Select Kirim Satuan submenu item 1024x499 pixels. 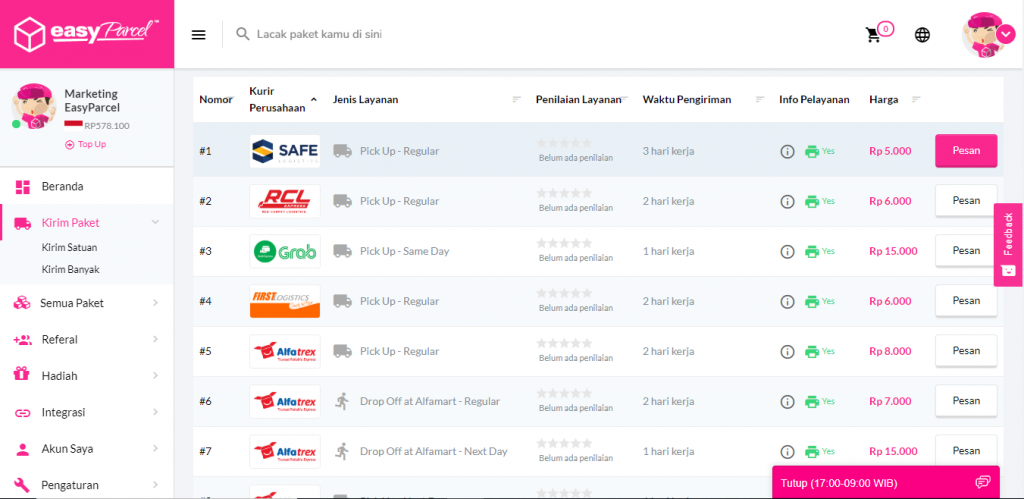pyautogui.click(x=69, y=247)
